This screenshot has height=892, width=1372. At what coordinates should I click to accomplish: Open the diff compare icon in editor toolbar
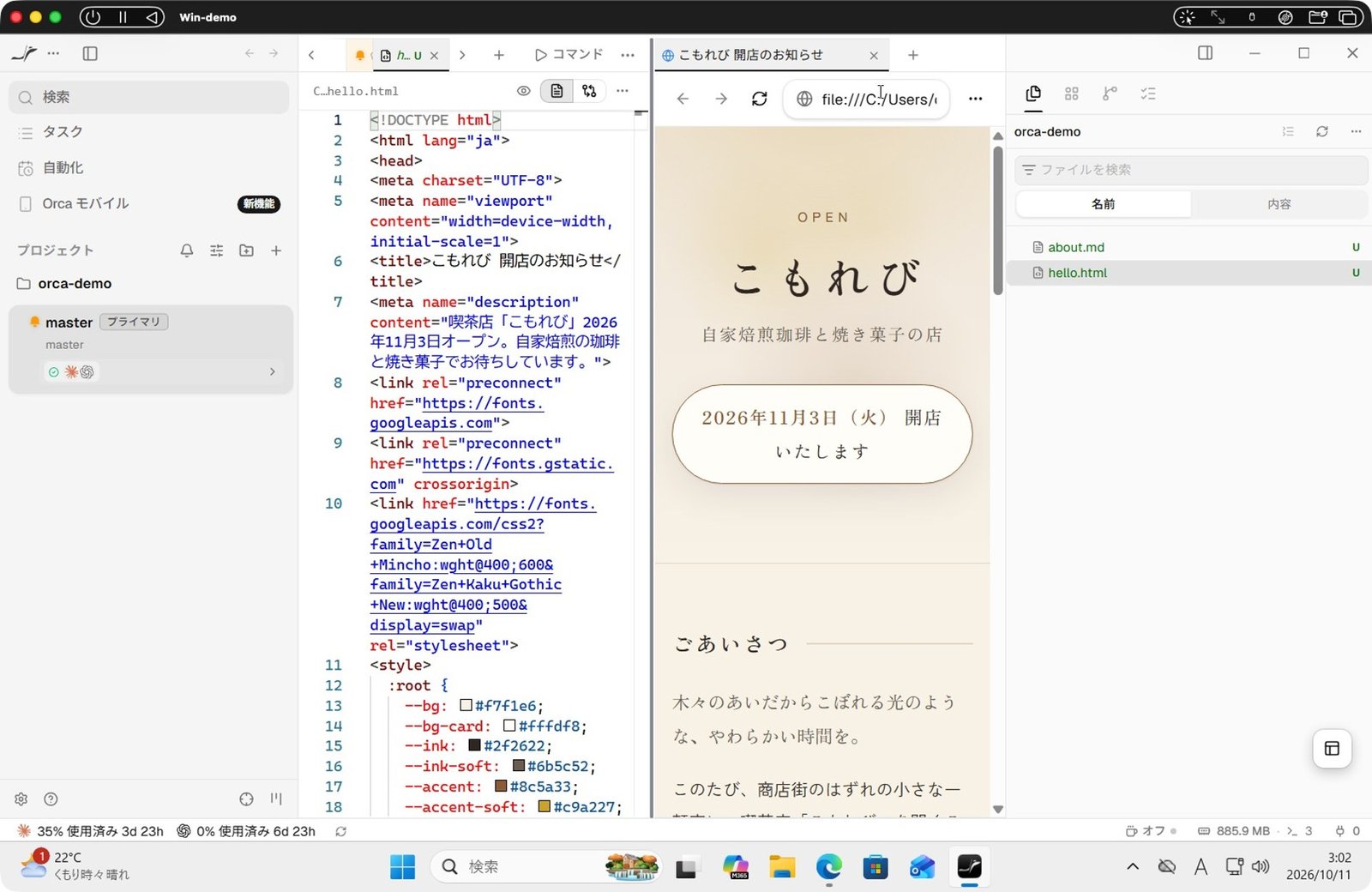589,91
